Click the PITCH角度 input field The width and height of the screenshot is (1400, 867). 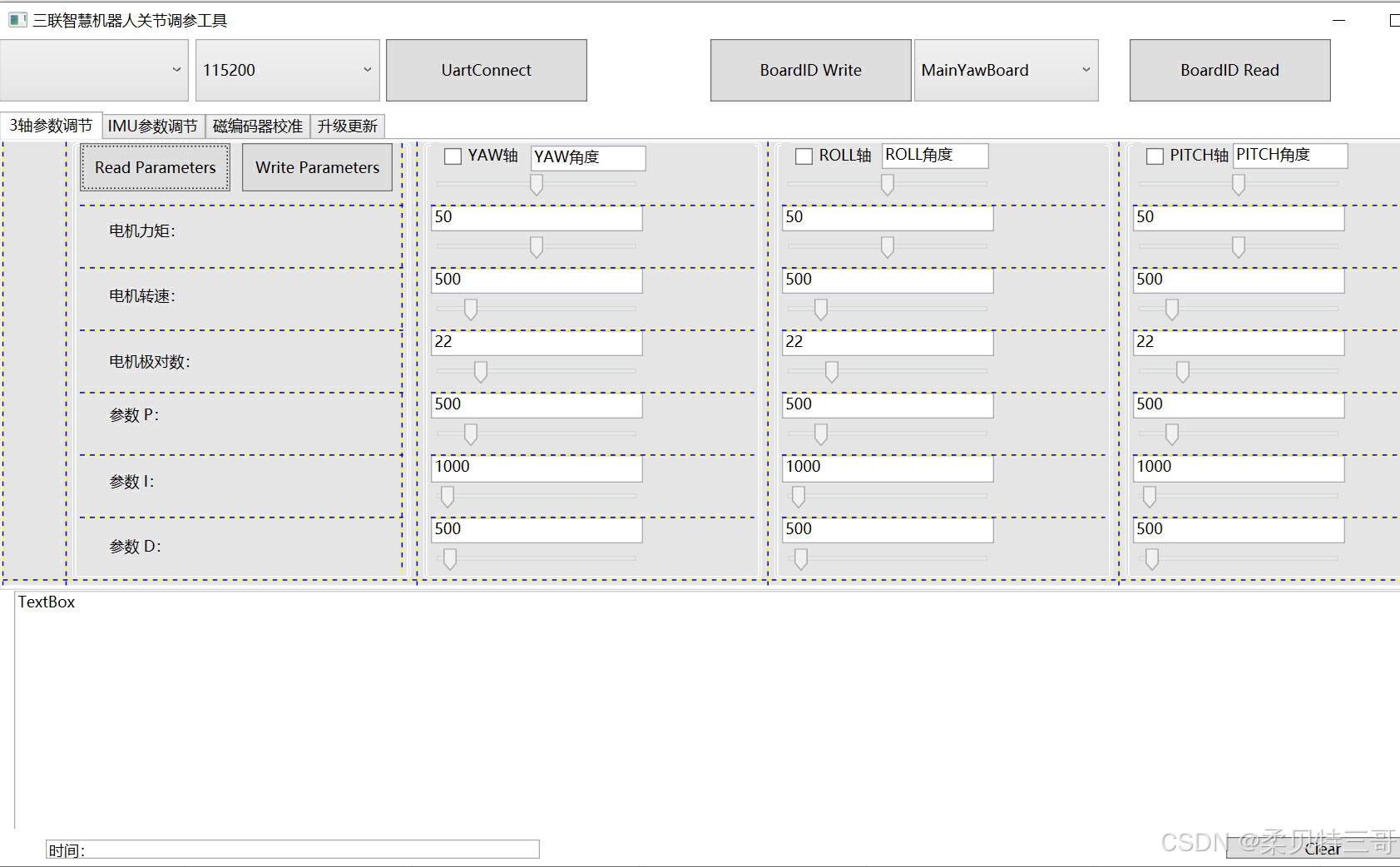coord(1290,156)
